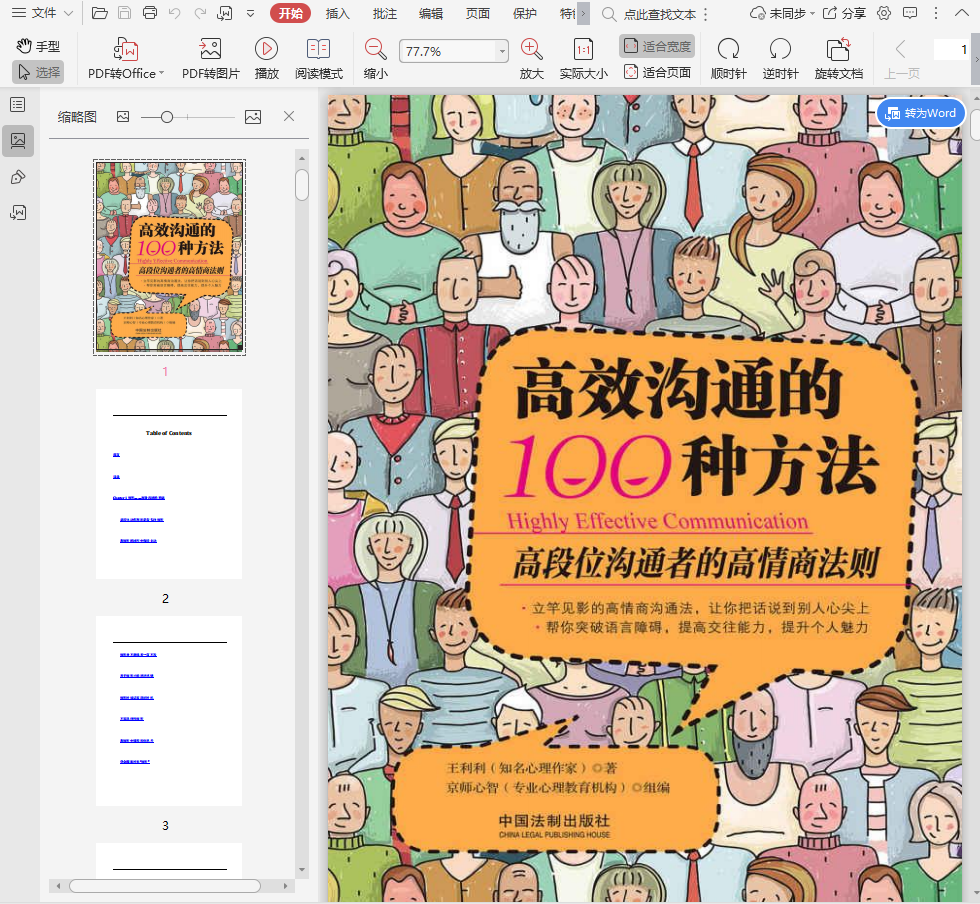Click the 转为Word convert button
Screen dimensions: 980x904
(x=921, y=113)
